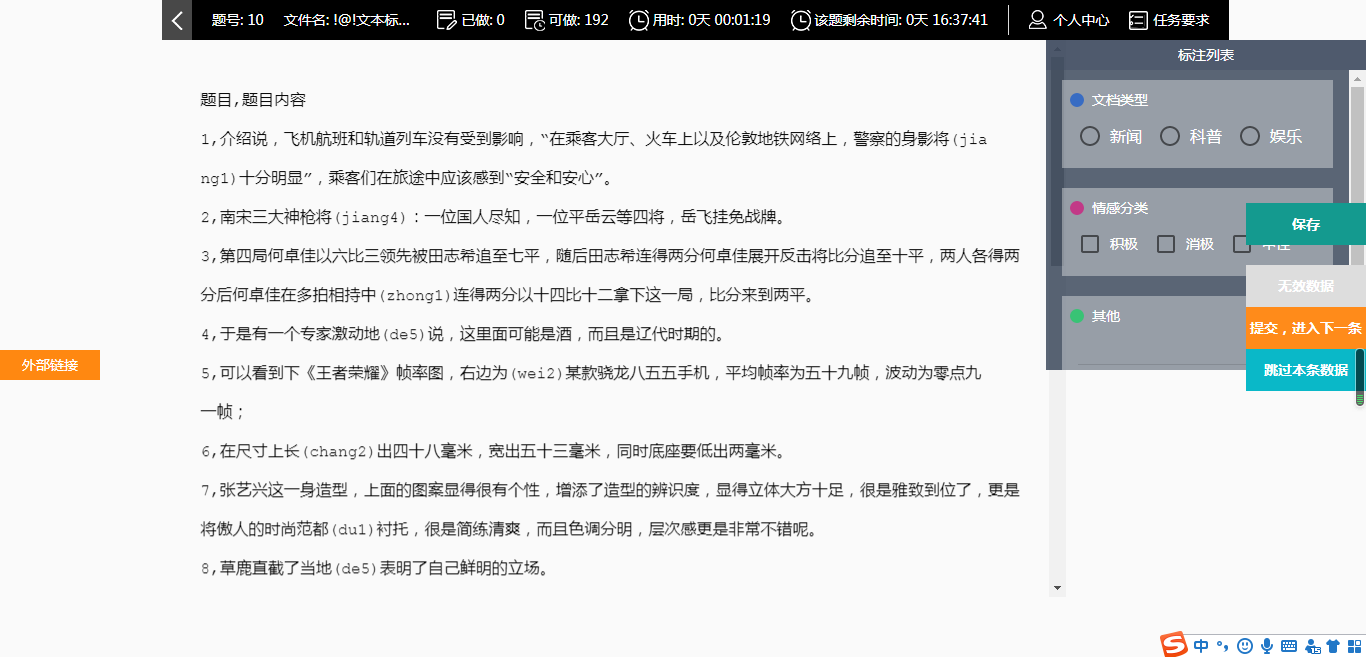The height and width of the screenshot is (657, 1366).
Task: Click sentence 3 starting 第四局何卓佳
Action: click(610, 275)
